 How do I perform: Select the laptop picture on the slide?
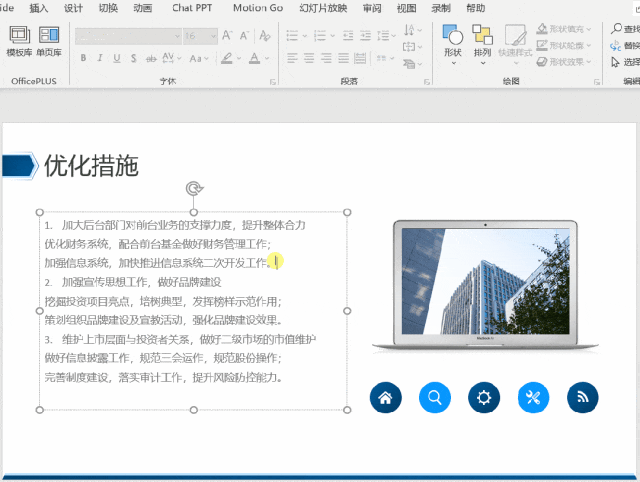pos(485,285)
